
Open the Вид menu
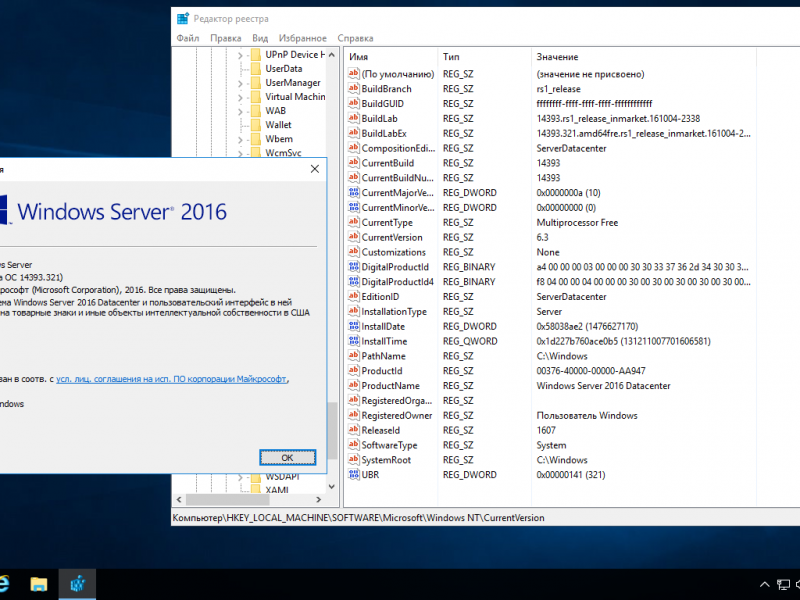(x=260, y=38)
